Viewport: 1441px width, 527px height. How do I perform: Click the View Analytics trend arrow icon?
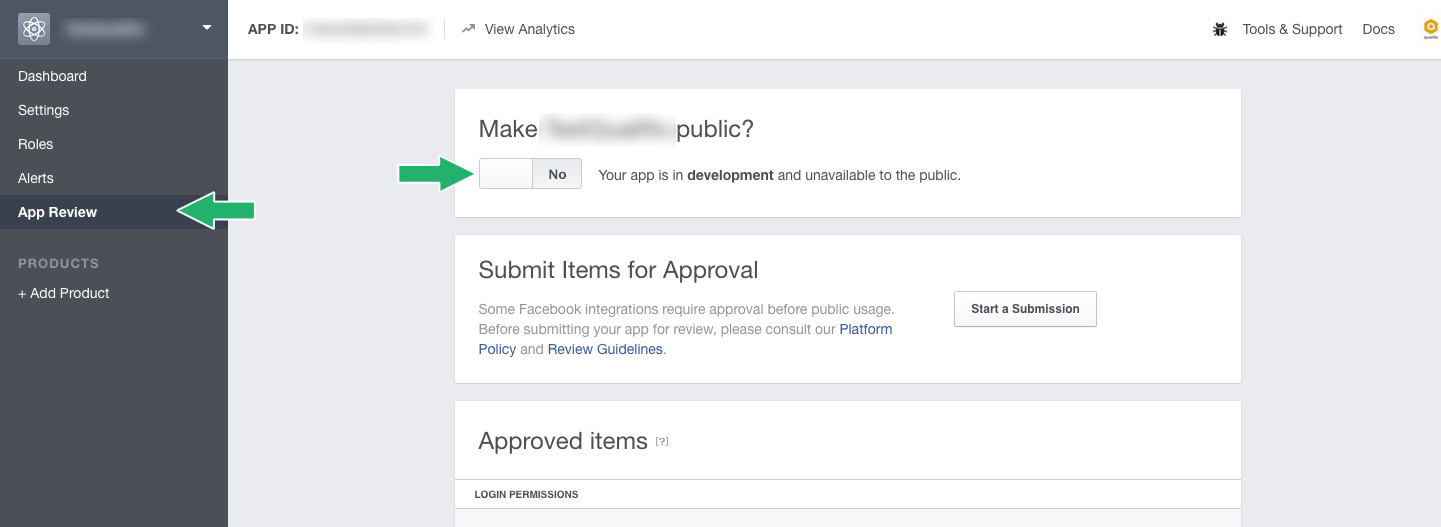468,29
